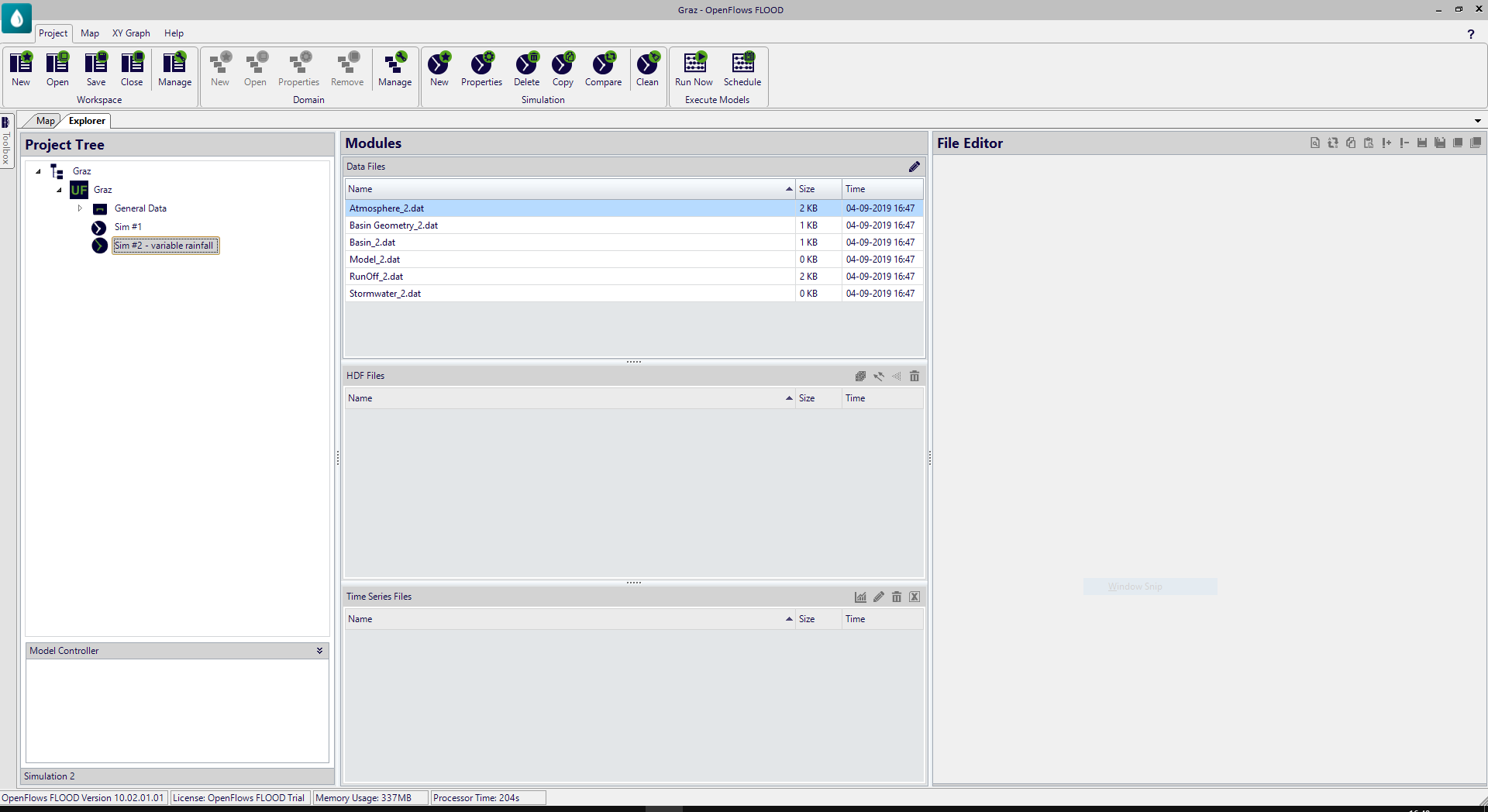The width and height of the screenshot is (1488, 812).
Task: Click File Editor save icon
Action: 1422,143
